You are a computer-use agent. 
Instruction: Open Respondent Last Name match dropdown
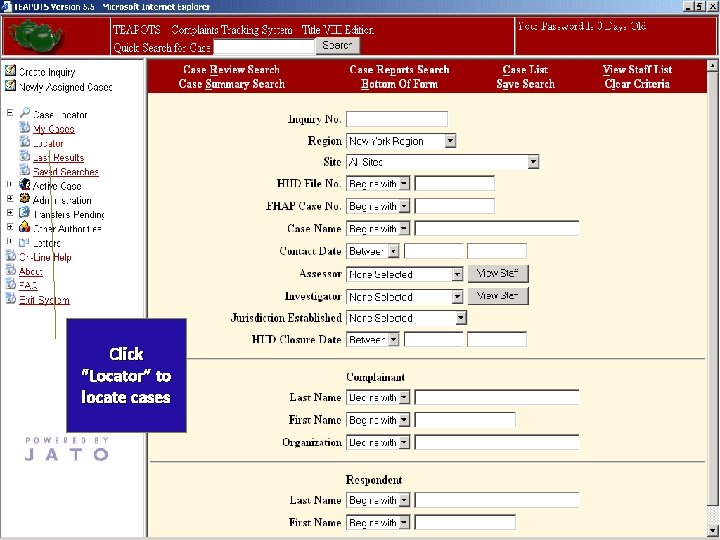(x=404, y=501)
